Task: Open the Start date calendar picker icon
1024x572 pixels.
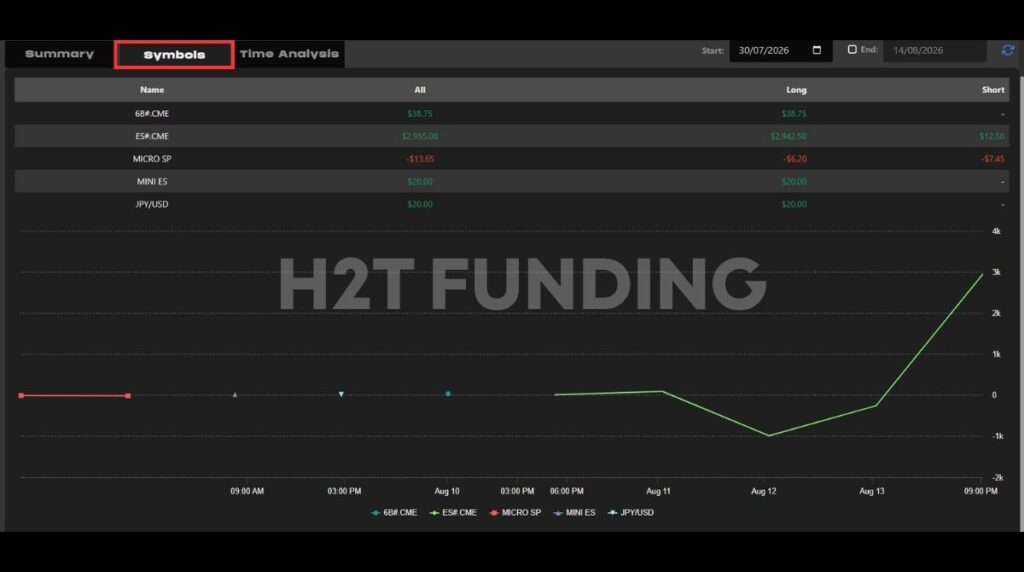Action: coord(816,50)
